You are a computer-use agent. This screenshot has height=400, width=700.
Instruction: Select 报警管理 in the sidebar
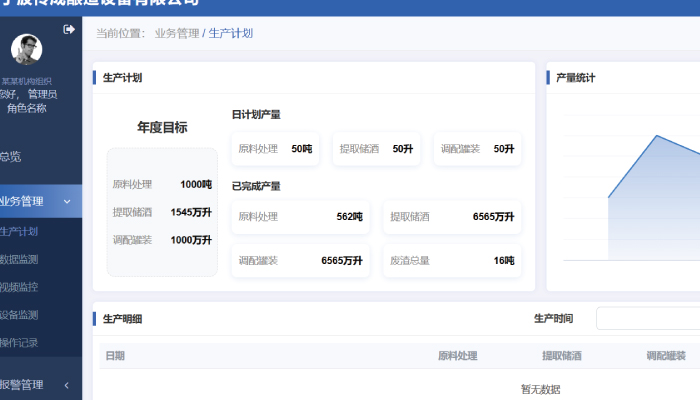[21, 385]
